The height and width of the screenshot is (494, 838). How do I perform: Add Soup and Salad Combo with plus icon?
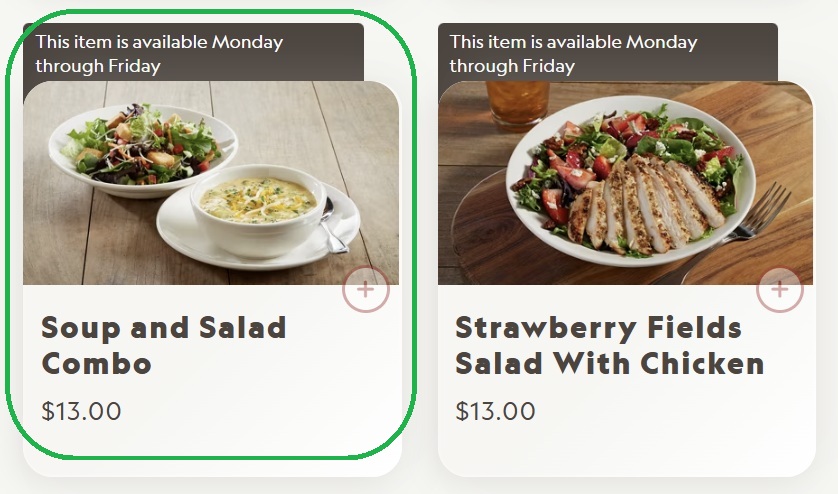(x=365, y=290)
